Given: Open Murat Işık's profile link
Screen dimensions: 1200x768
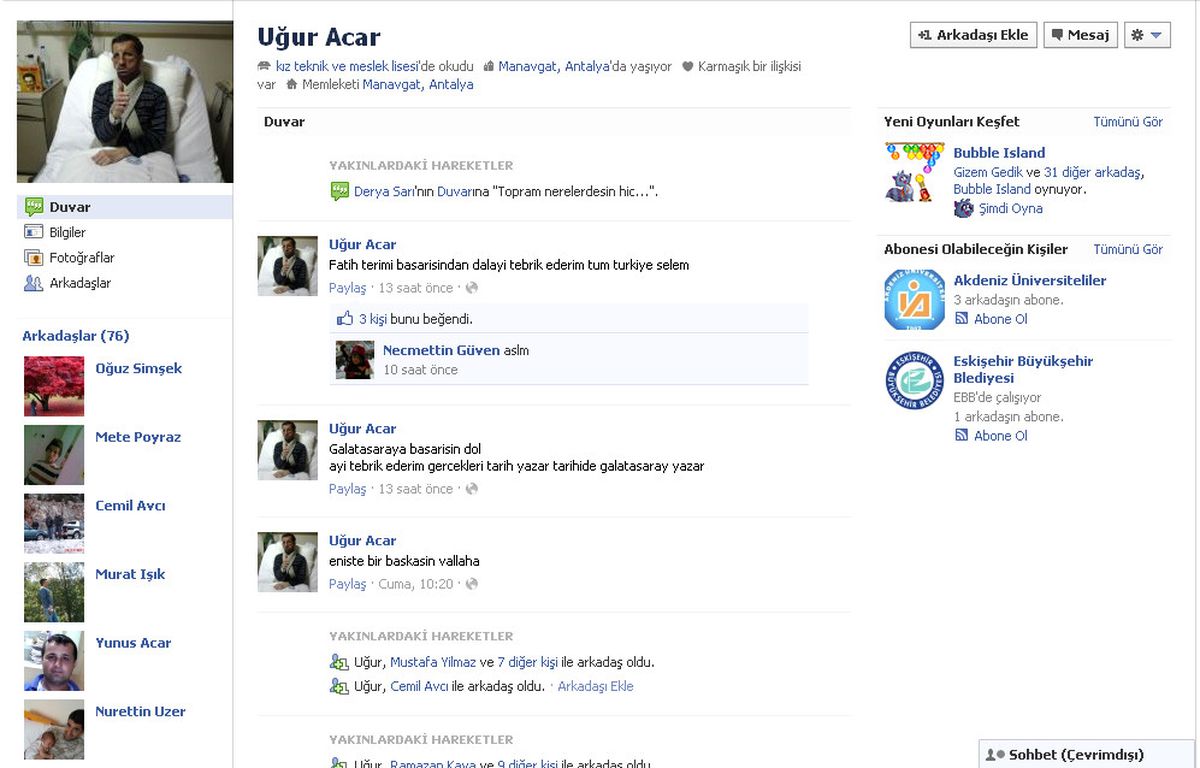Looking at the screenshot, I should [130, 574].
